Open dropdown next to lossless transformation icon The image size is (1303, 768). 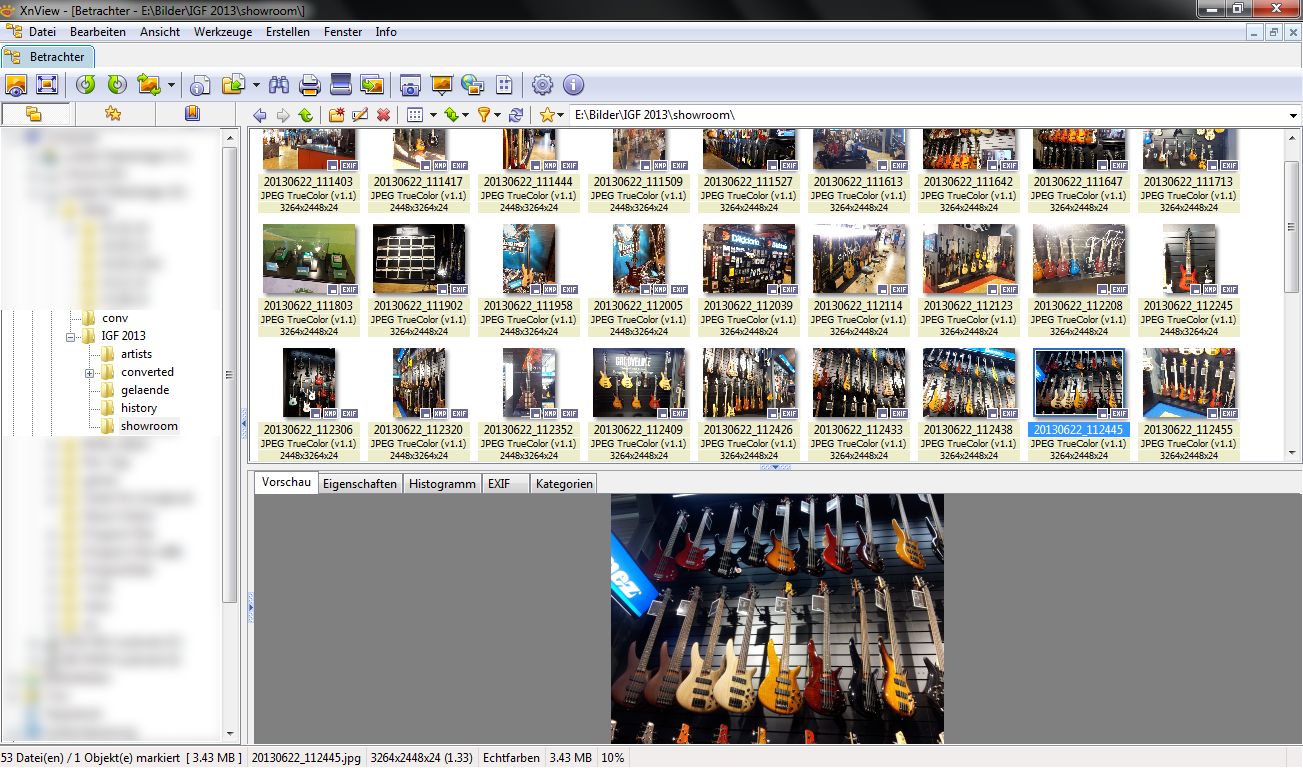[171, 85]
